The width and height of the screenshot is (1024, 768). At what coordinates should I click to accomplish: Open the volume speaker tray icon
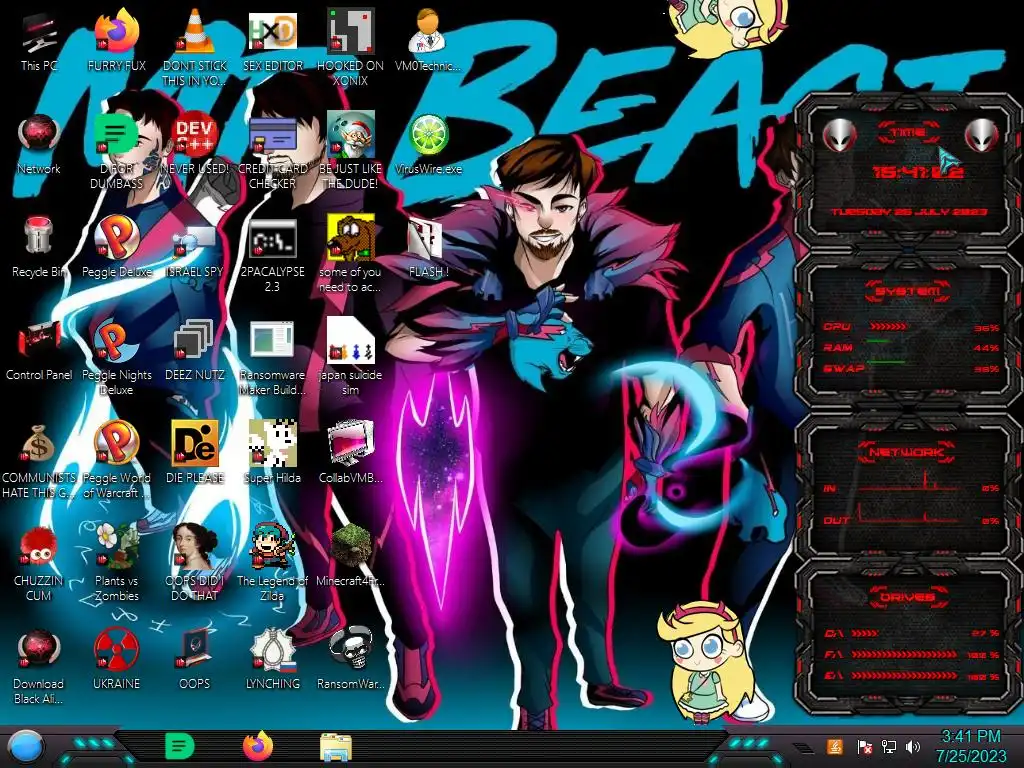point(913,746)
